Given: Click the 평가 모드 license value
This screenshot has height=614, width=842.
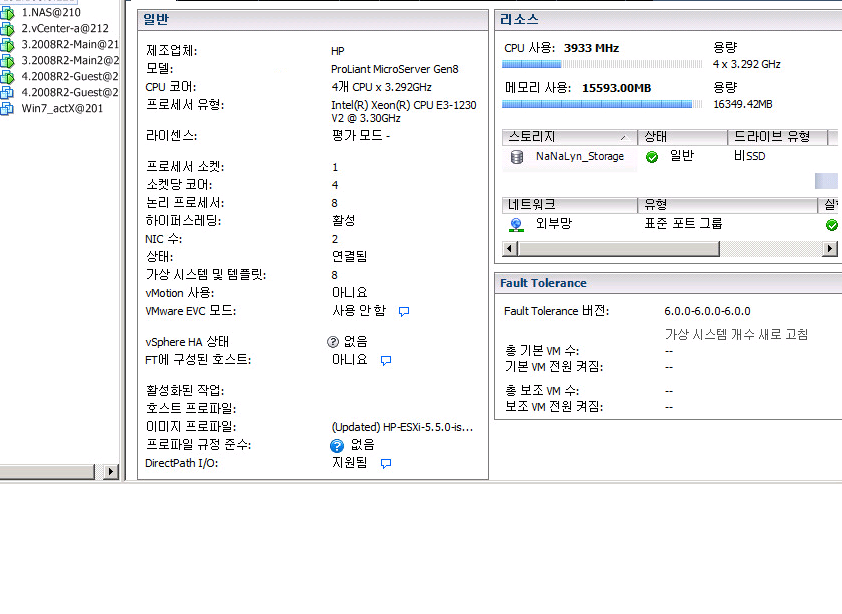Looking at the screenshot, I should (x=360, y=136).
